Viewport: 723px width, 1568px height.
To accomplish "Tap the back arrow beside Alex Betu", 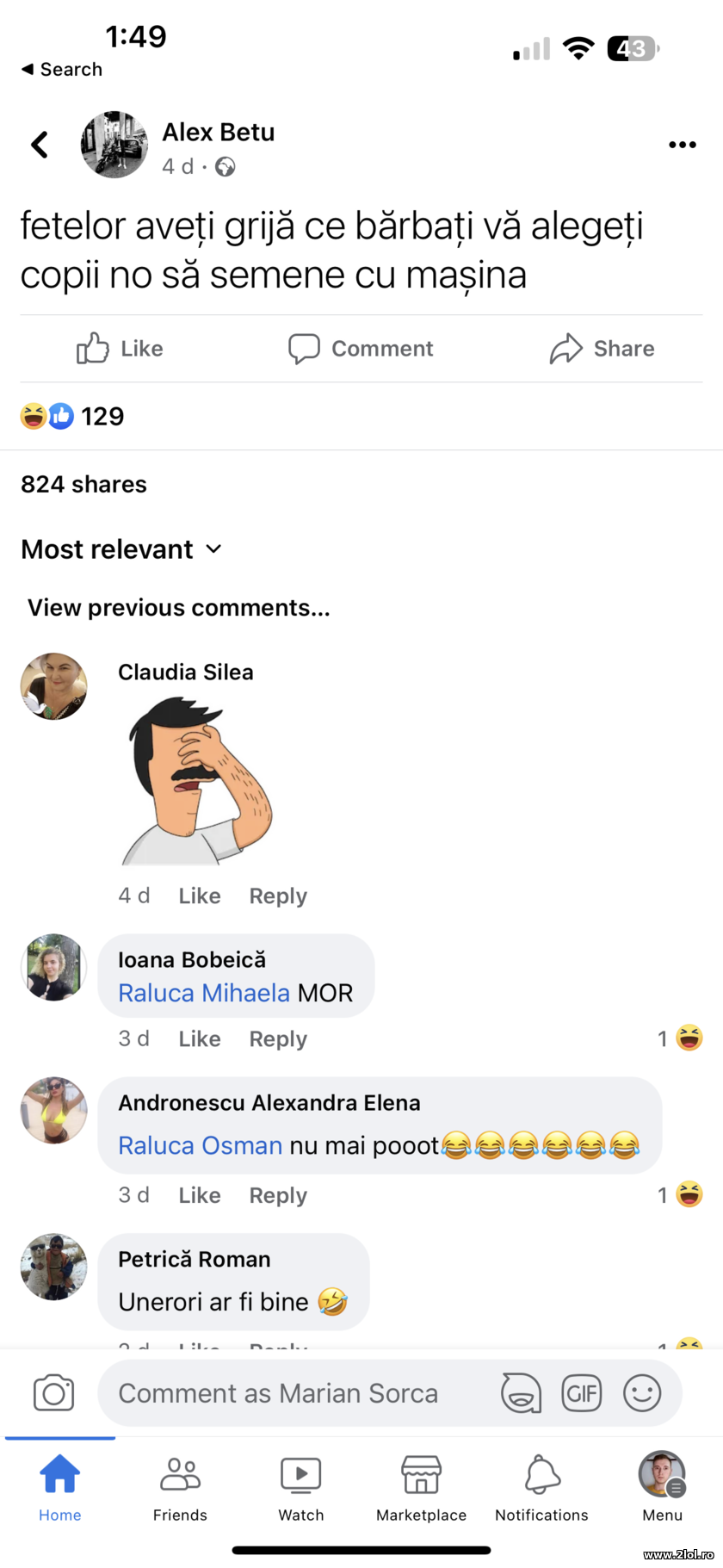I will pos(40,145).
